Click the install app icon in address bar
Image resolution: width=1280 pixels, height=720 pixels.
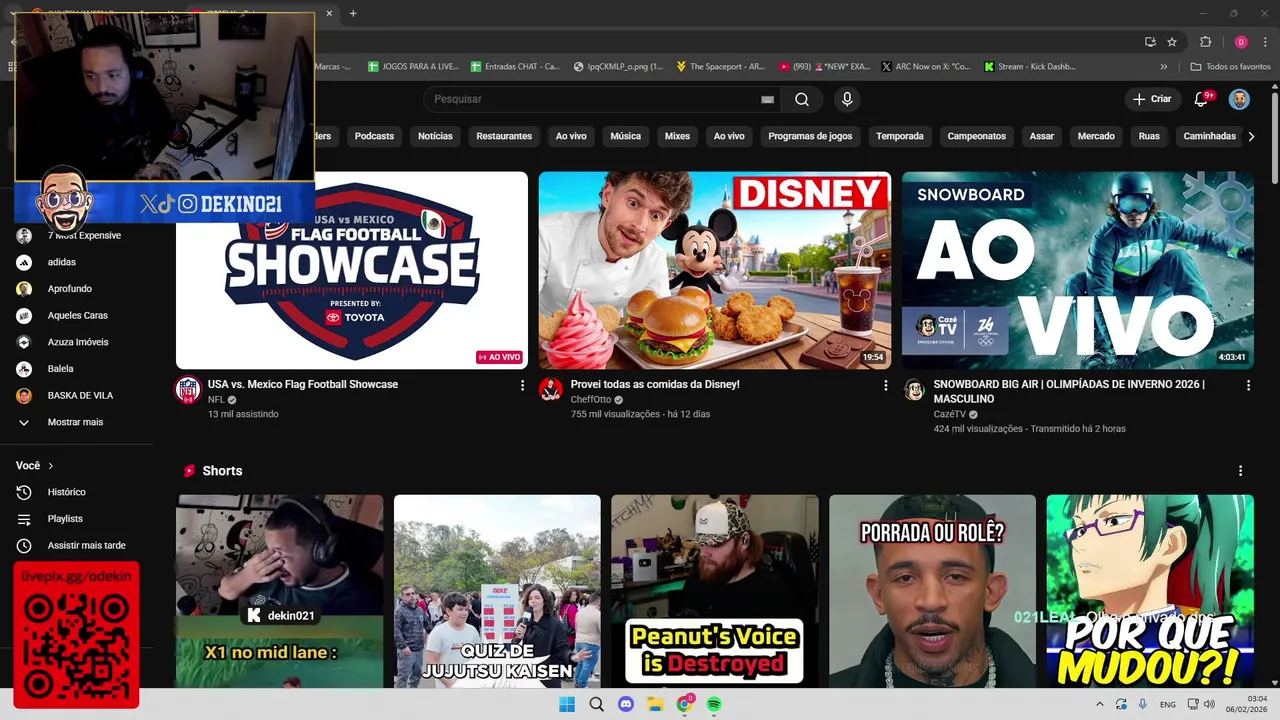click(1150, 42)
